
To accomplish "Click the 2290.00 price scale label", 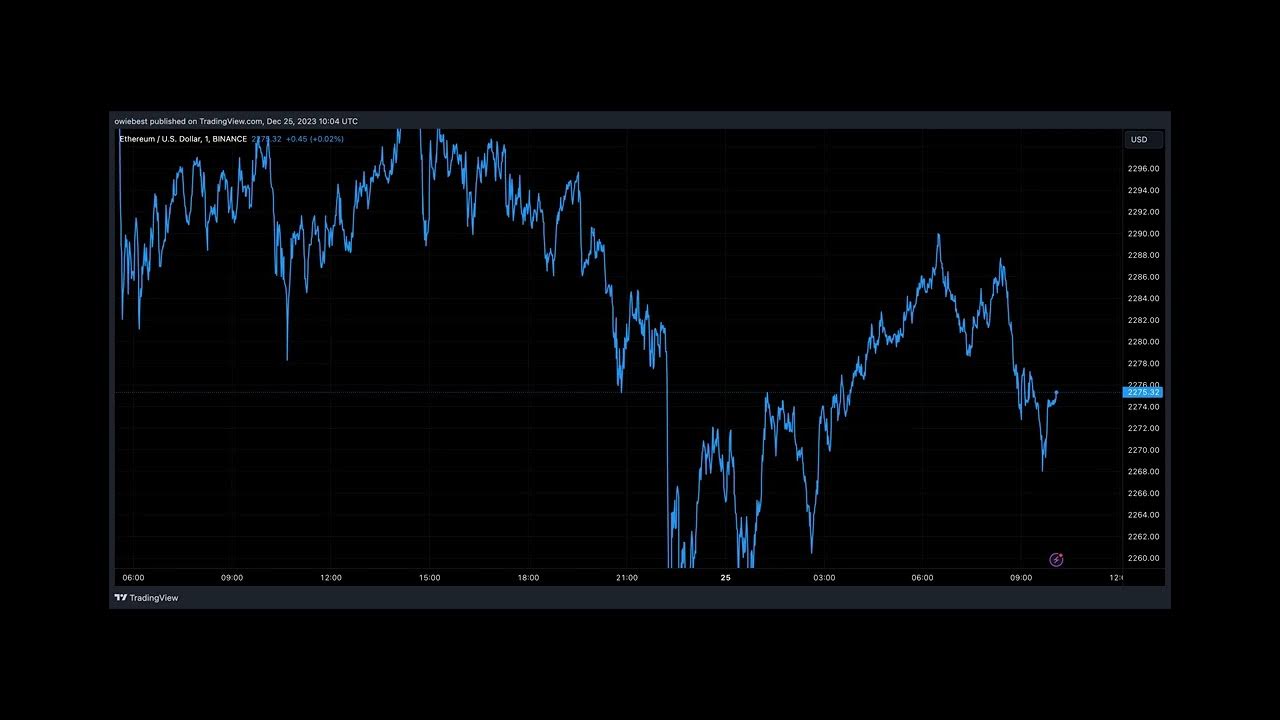I will [1143, 234].
